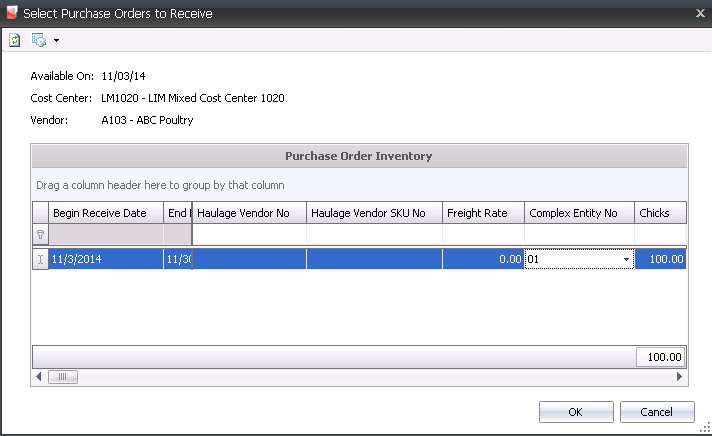Click the filter row funnel icon

[40, 235]
